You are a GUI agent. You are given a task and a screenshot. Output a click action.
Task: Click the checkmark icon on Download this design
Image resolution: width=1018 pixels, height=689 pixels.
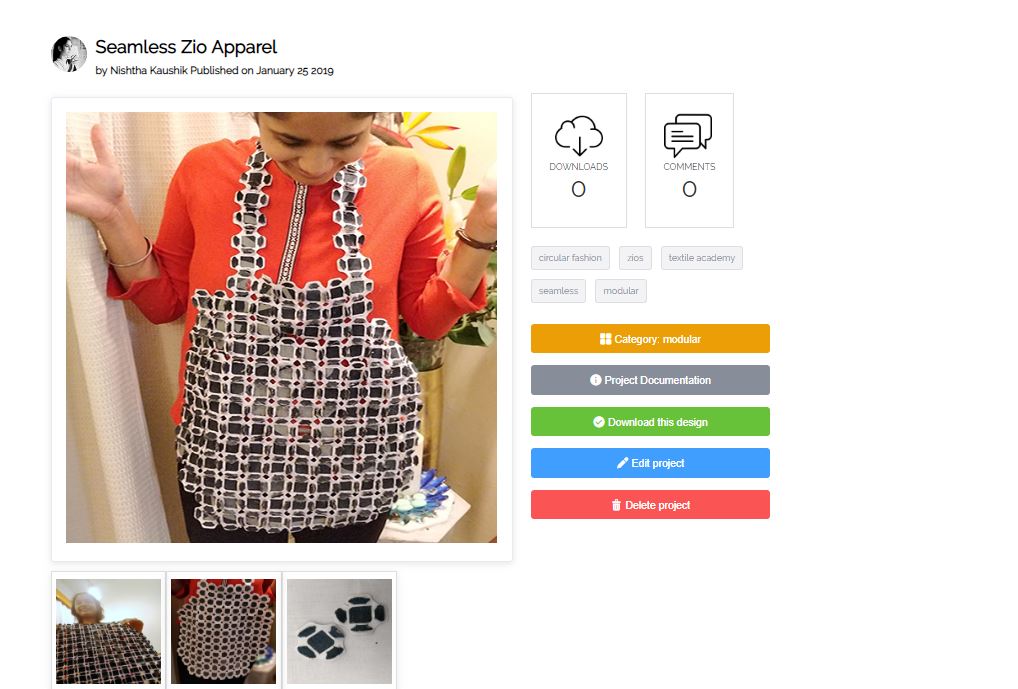(599, 422)
